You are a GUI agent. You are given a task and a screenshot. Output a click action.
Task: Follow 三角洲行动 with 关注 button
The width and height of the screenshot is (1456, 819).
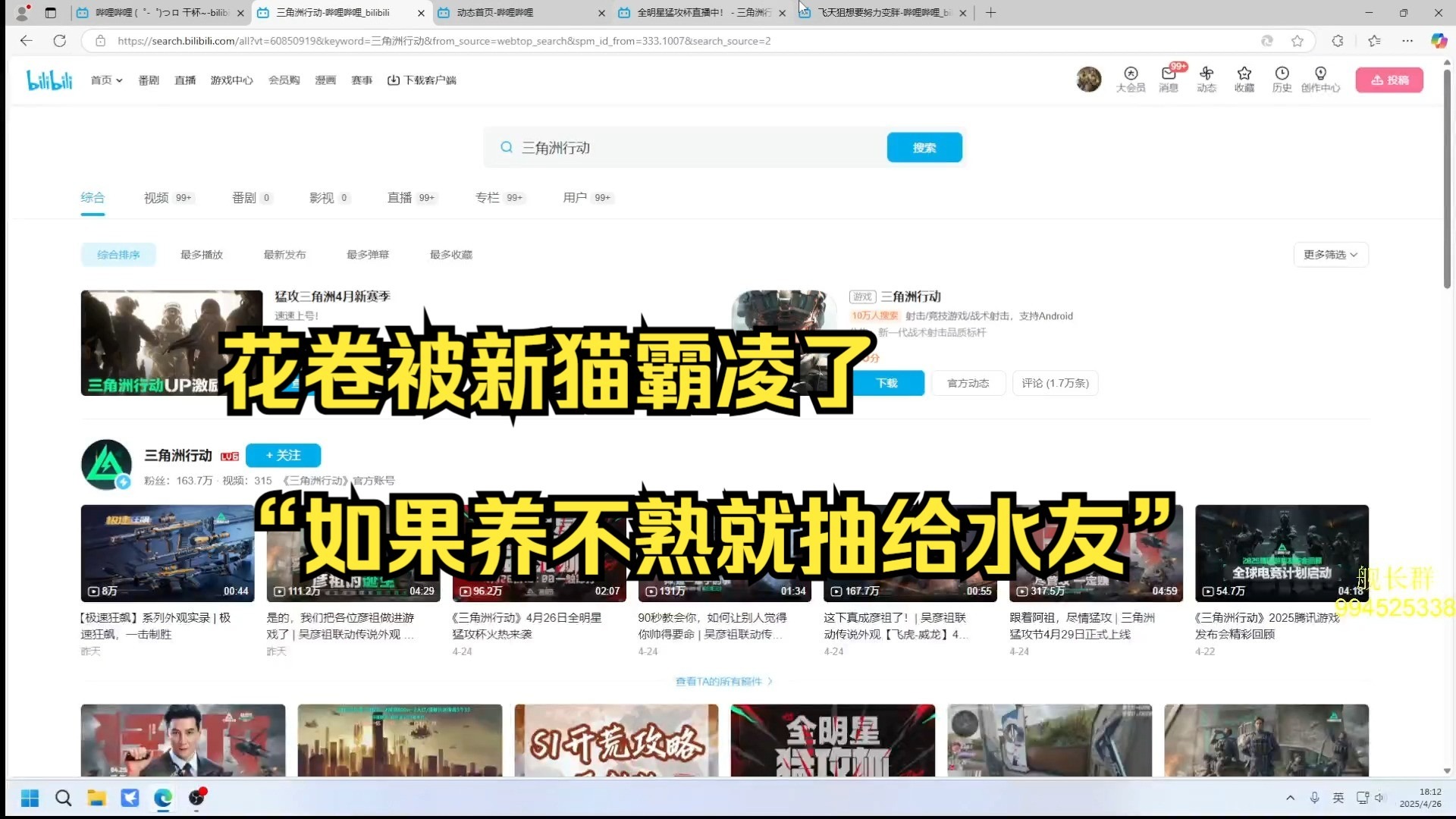pos(283,456)
